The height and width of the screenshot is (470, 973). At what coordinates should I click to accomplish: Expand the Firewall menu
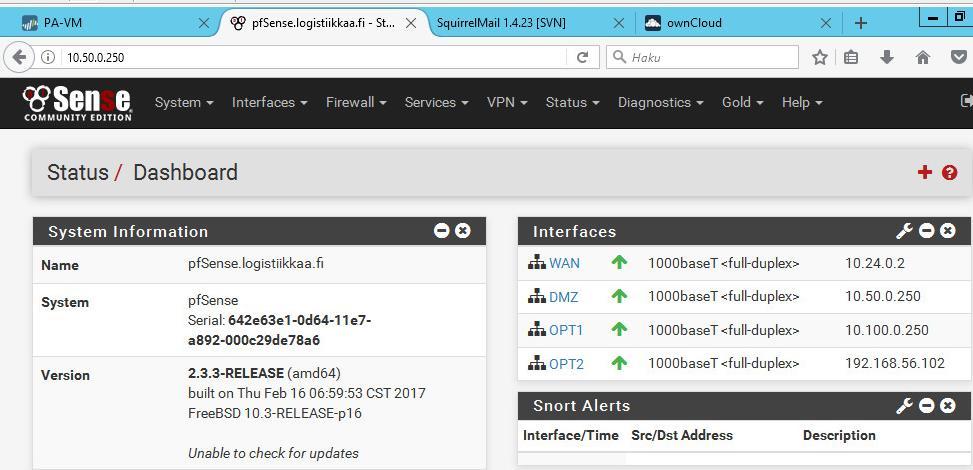[x=356, y=102]
